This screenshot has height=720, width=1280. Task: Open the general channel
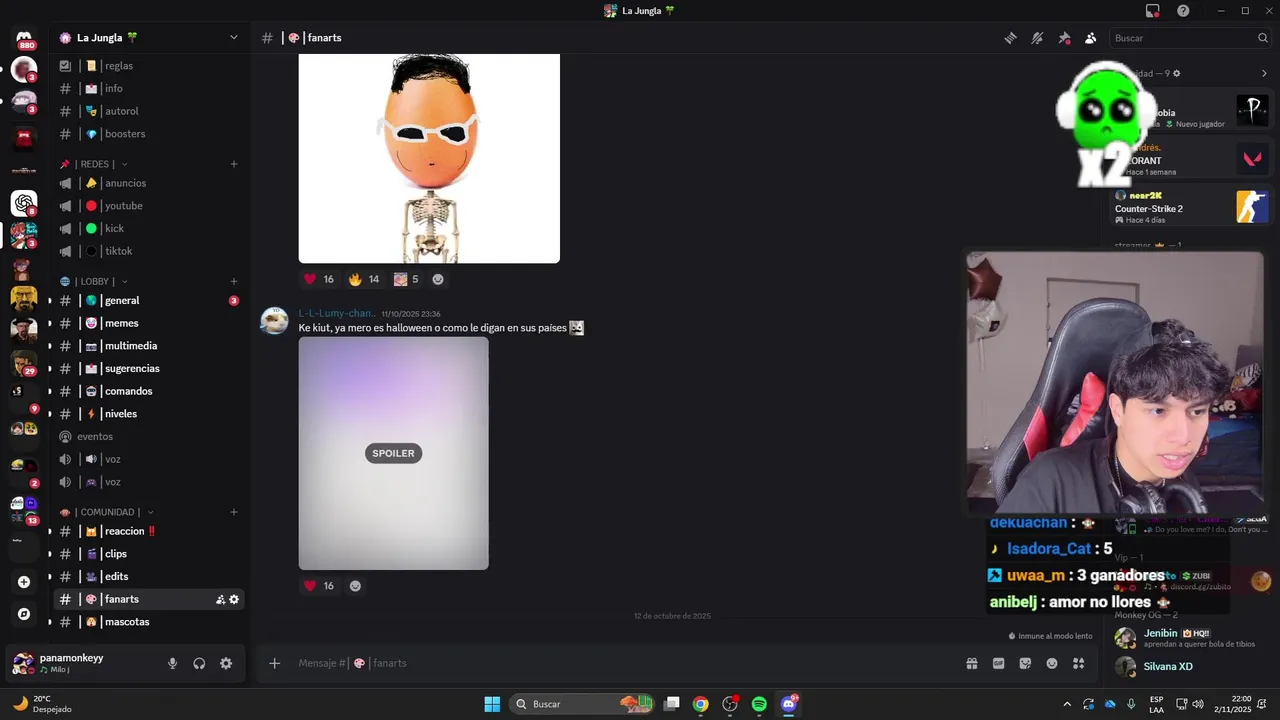(x=150, y=301)
